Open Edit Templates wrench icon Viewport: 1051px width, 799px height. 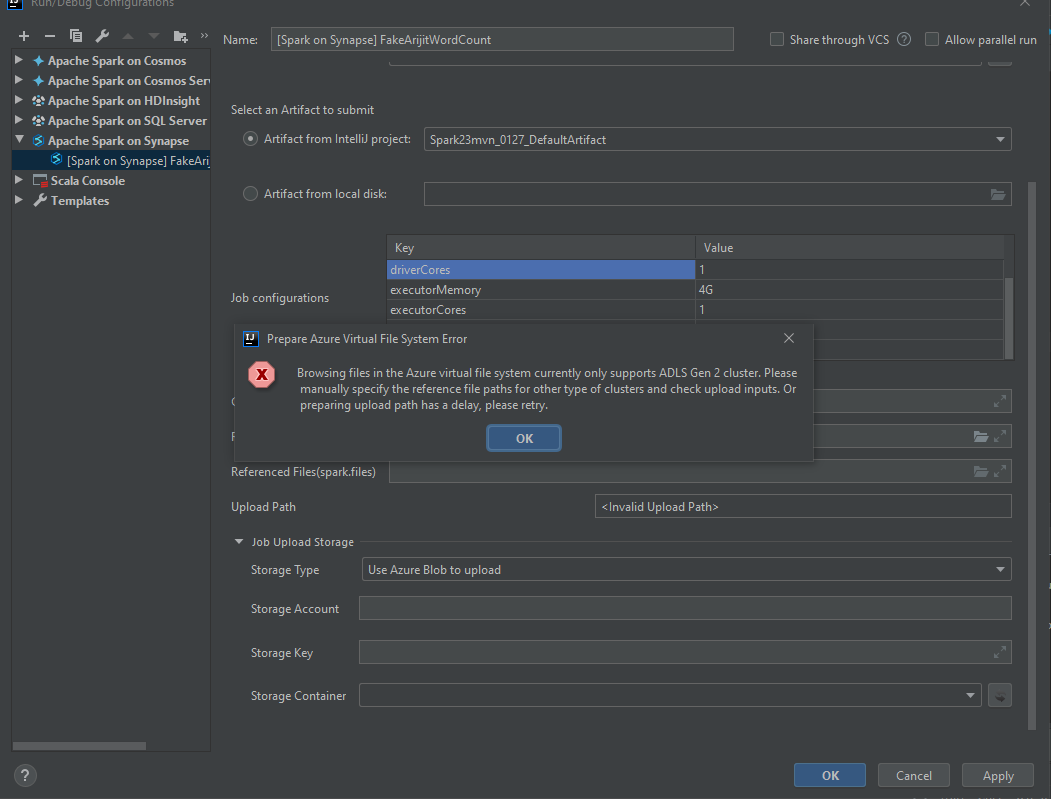click(102, 36)
